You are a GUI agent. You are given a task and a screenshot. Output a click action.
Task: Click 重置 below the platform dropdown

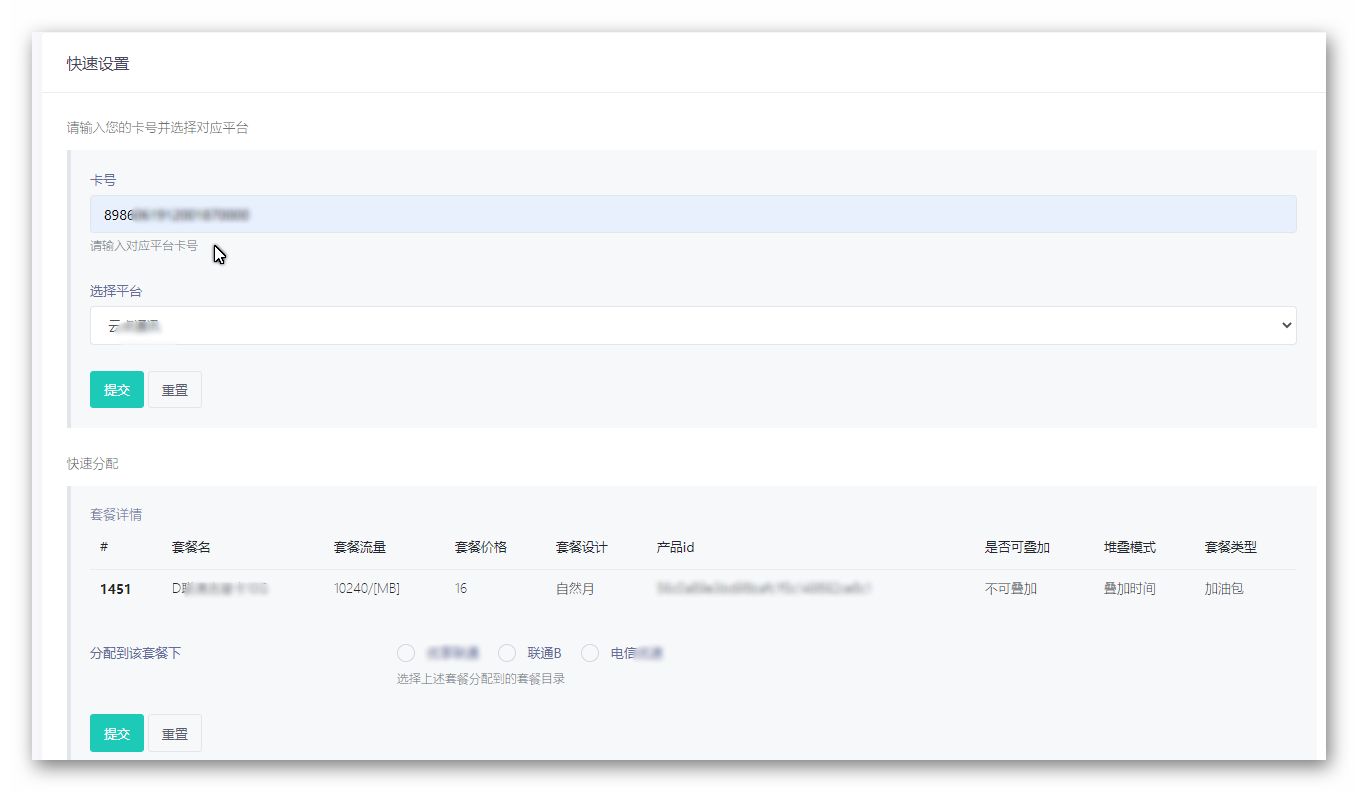[x=175, y=390]
